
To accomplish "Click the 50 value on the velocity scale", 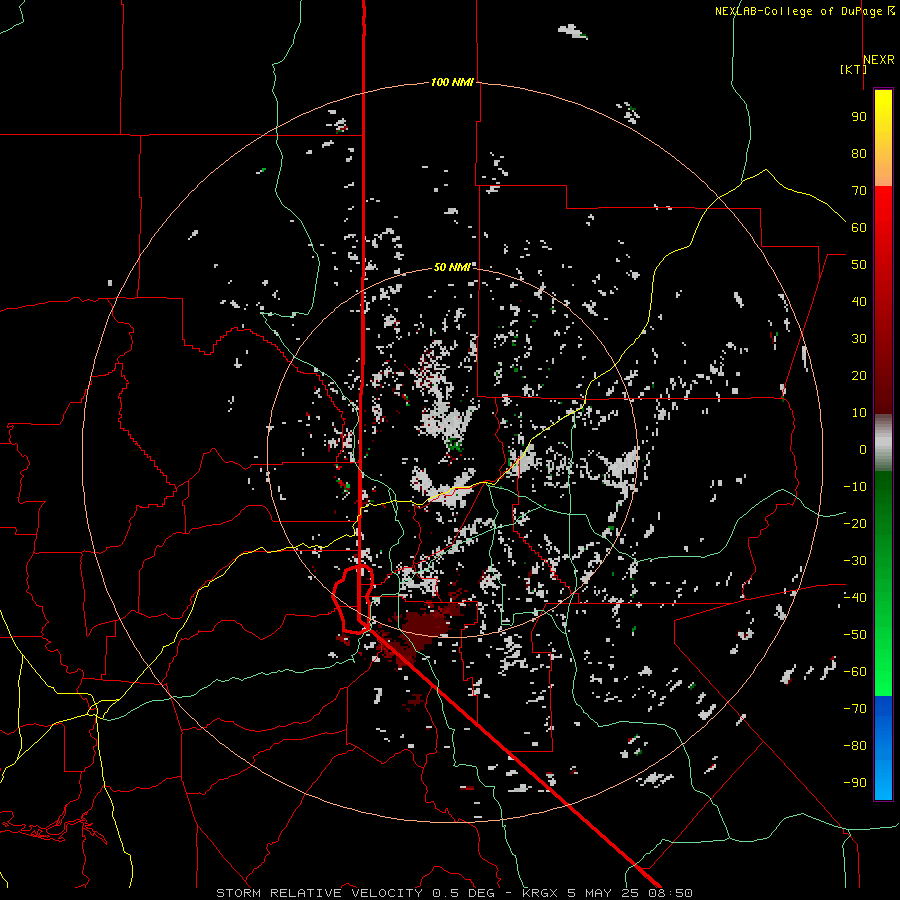I will click(859, 265).
